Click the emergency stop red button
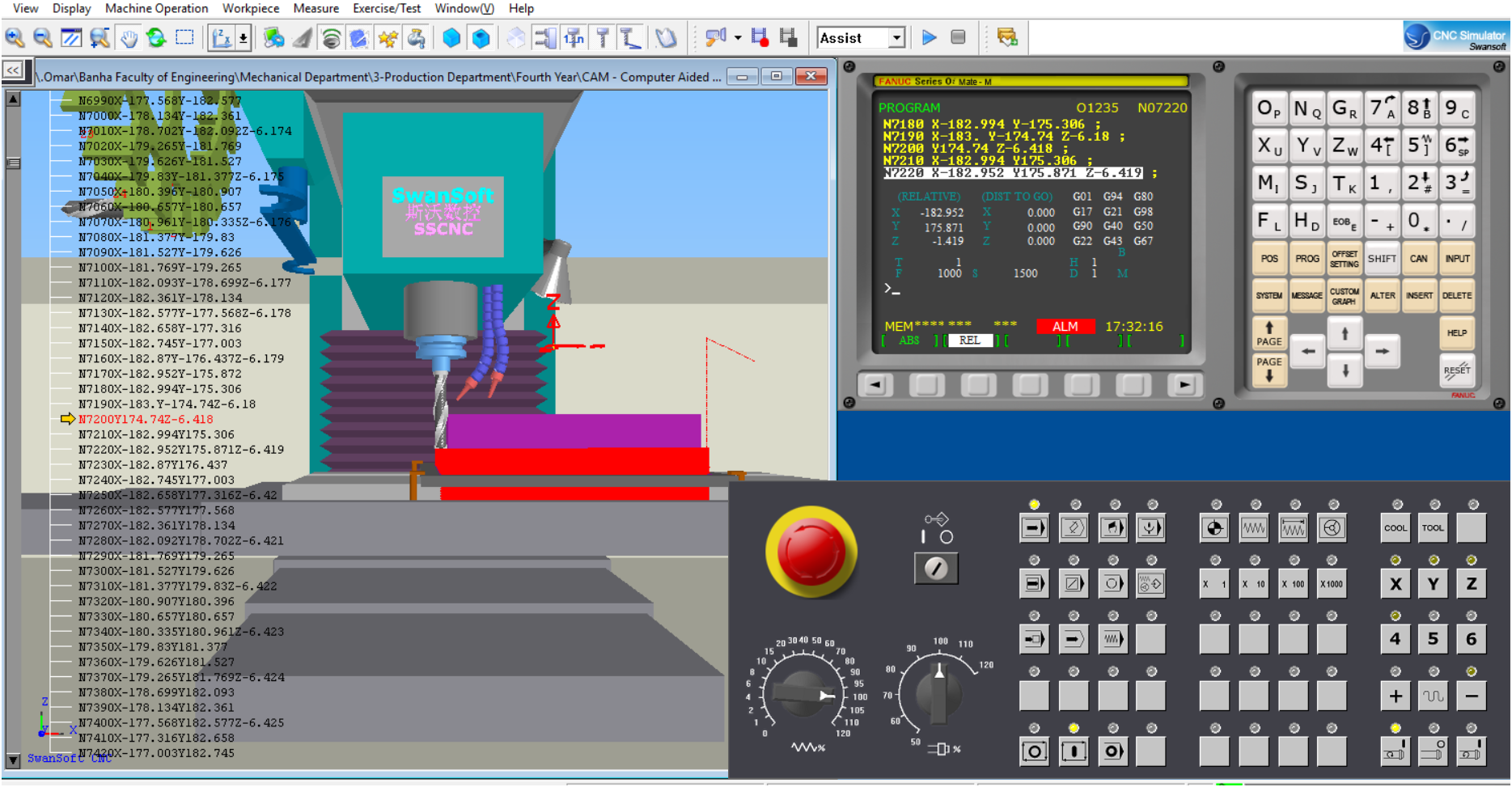Image resolution: width=1512 pixels, height=787 pixels. click(811, 552)
